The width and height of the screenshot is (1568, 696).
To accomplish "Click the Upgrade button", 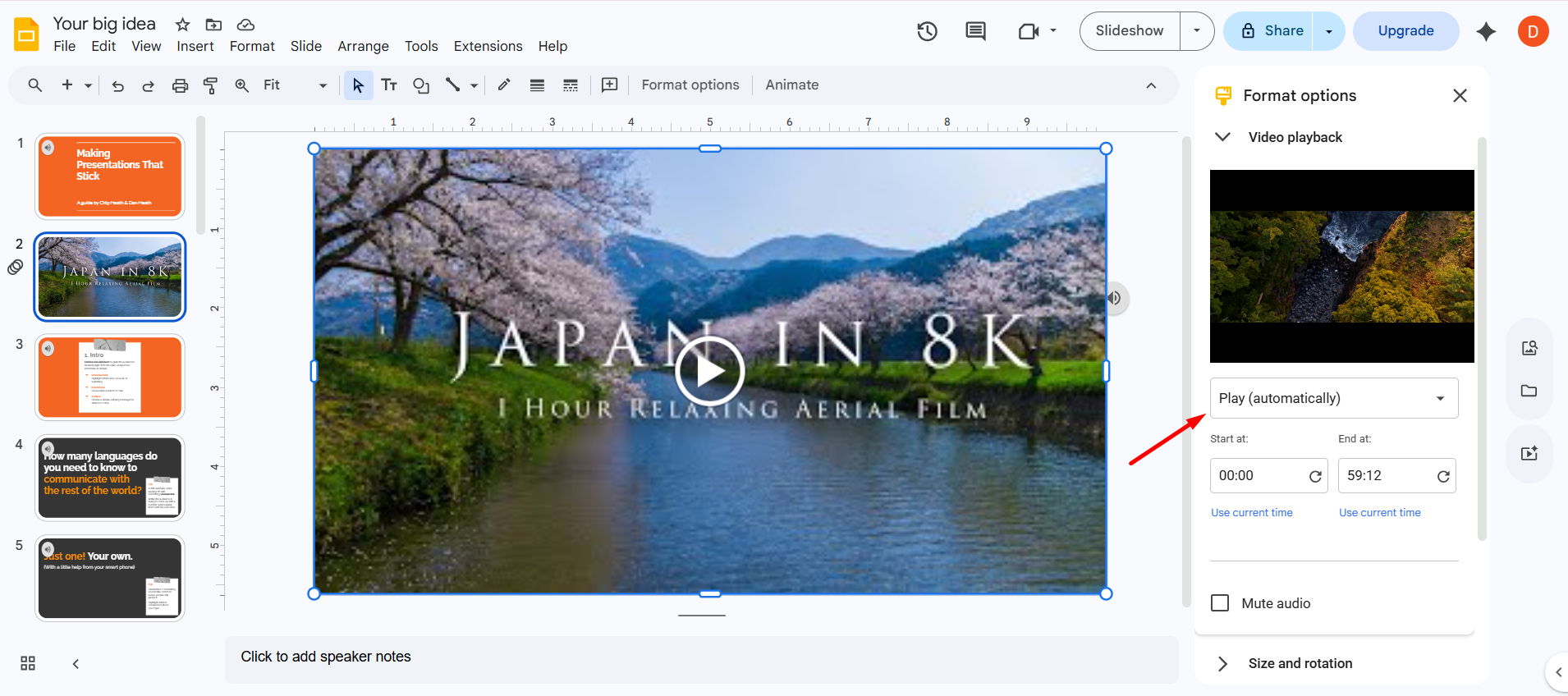I will pos(1405,31).
